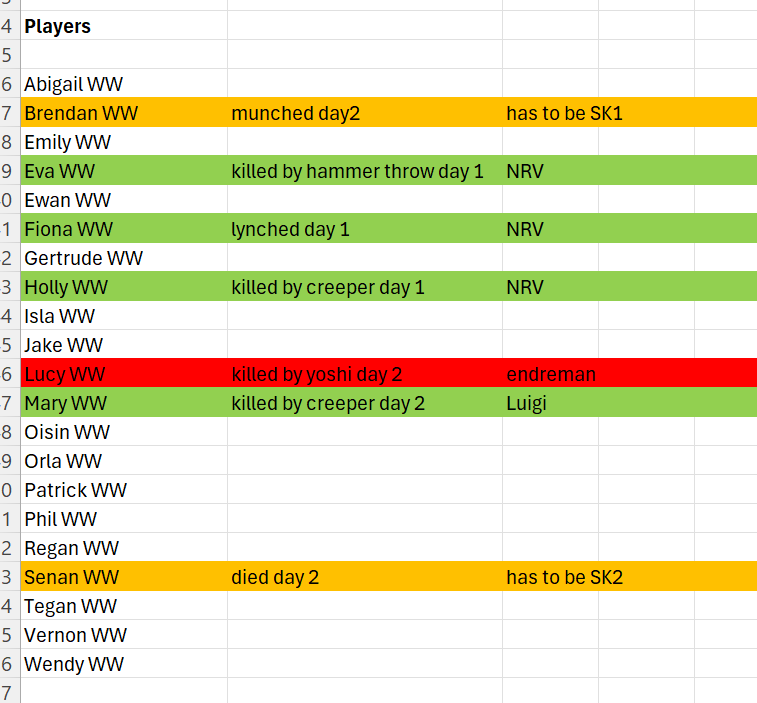Select the Oisin WW cell
The image size is (757, 703).
tap(124, 431)
